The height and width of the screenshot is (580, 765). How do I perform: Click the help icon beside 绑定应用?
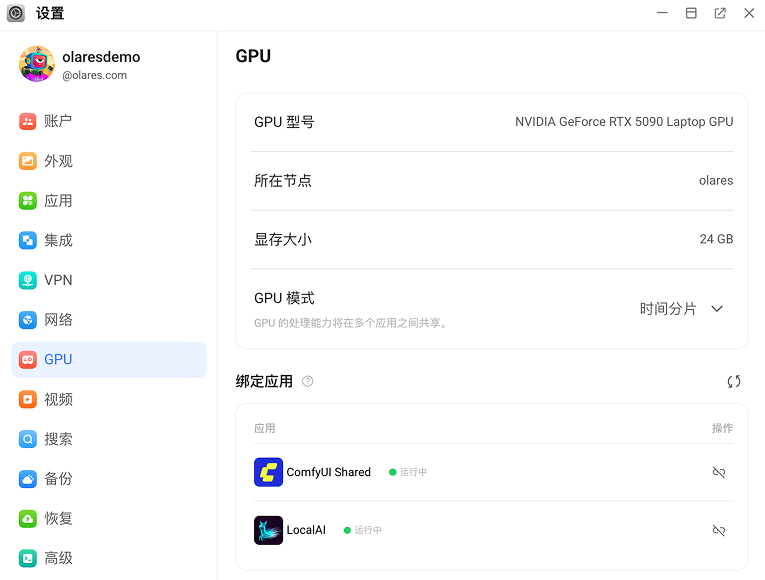[307, 381]
